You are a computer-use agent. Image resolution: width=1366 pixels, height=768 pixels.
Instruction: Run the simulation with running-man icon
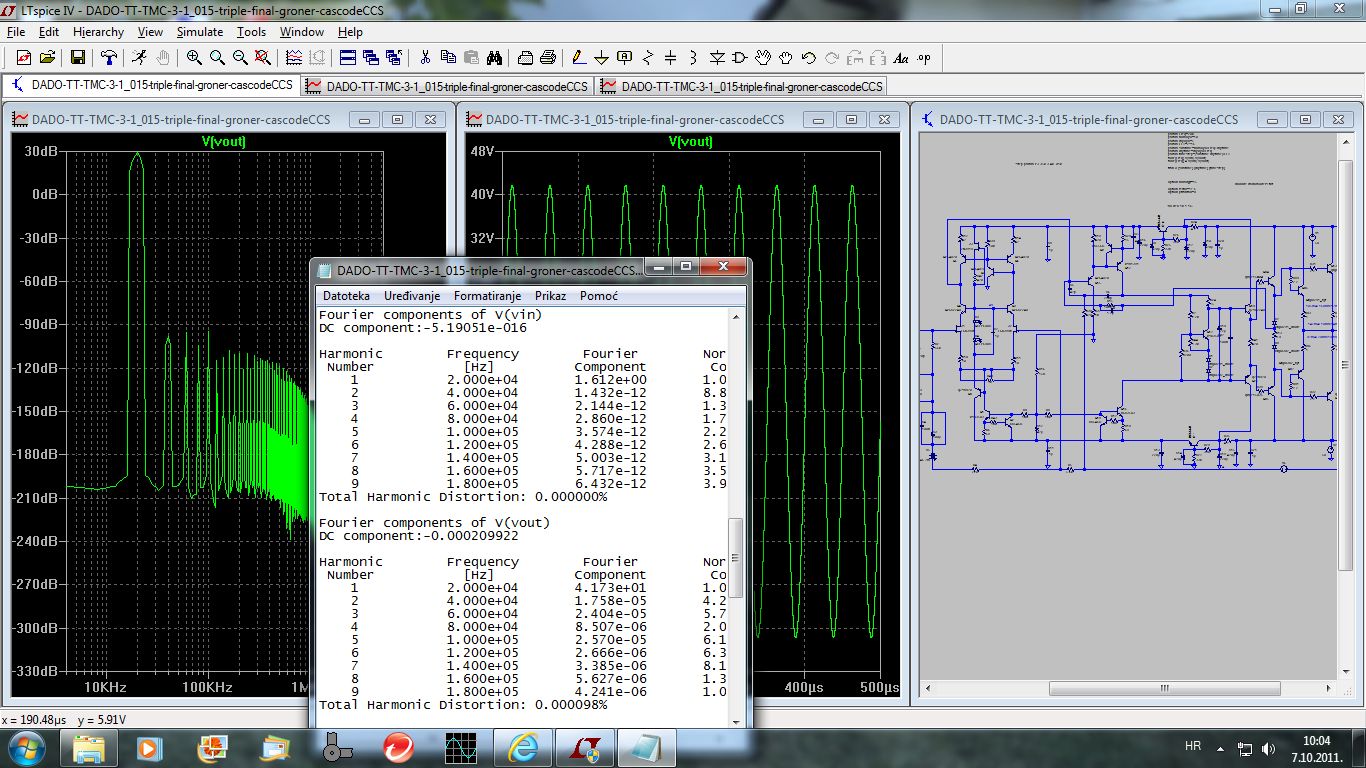point(139,57)
